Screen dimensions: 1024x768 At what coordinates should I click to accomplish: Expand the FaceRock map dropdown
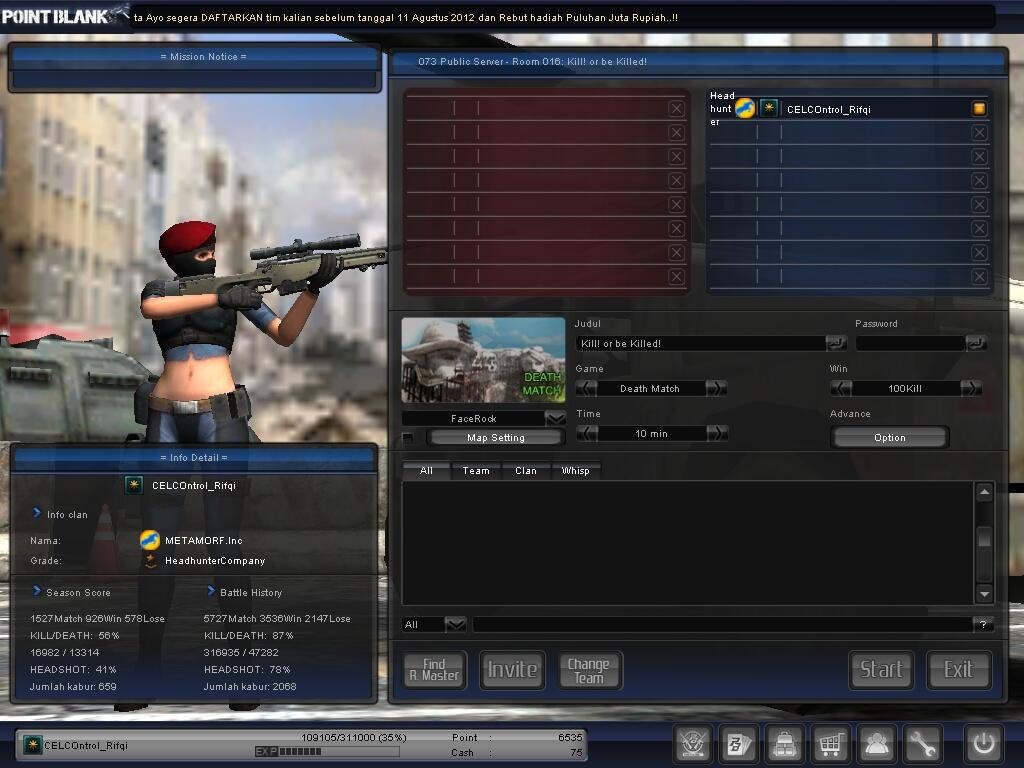[555, 418]
